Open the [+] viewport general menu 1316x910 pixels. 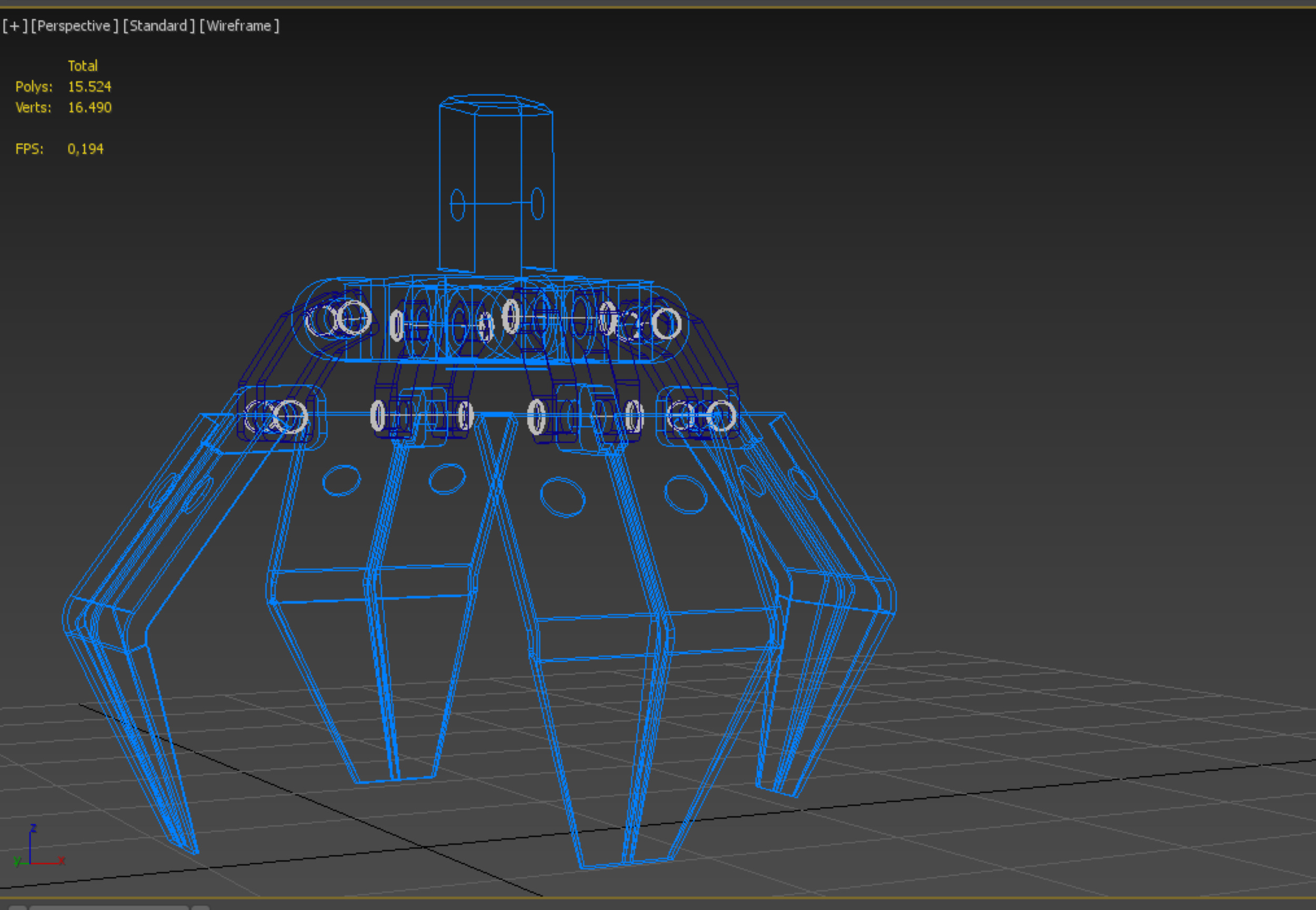point(15,26)
